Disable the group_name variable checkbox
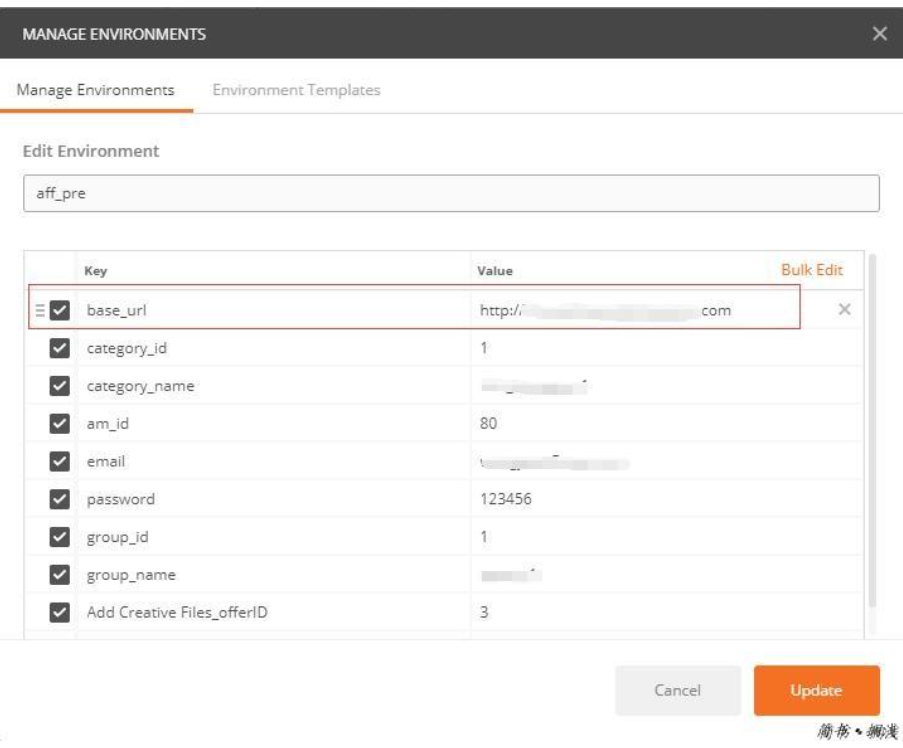903x748 pixels. pos(59,575)
